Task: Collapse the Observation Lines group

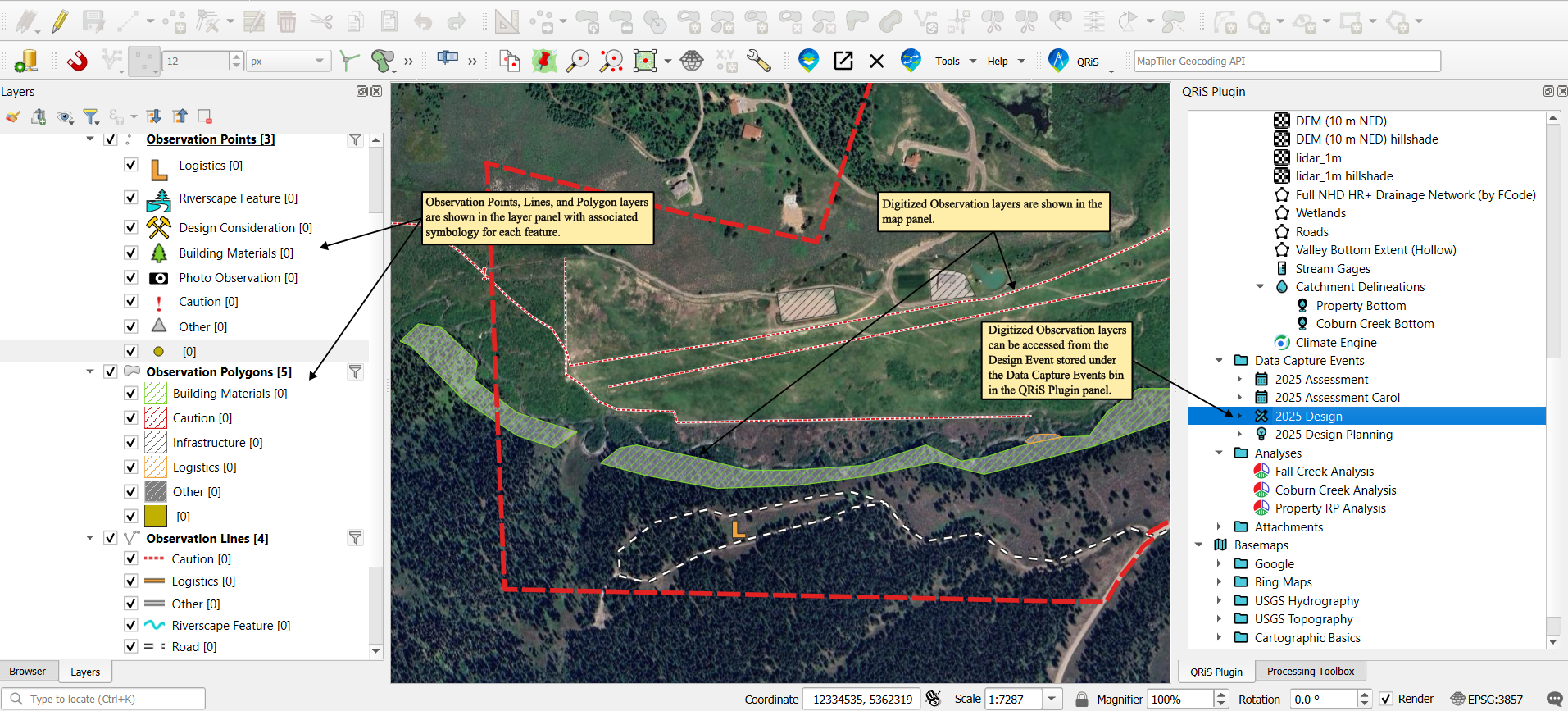Action: pos(90,538)
